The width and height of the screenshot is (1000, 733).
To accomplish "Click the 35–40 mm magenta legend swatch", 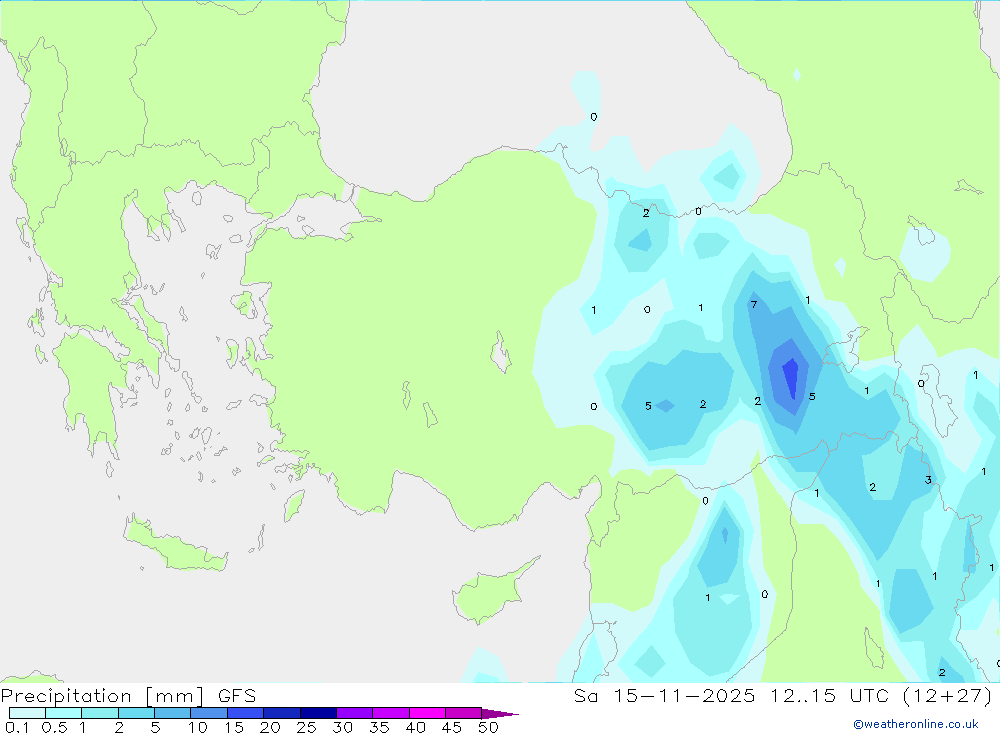I will [x=391, y=713].
